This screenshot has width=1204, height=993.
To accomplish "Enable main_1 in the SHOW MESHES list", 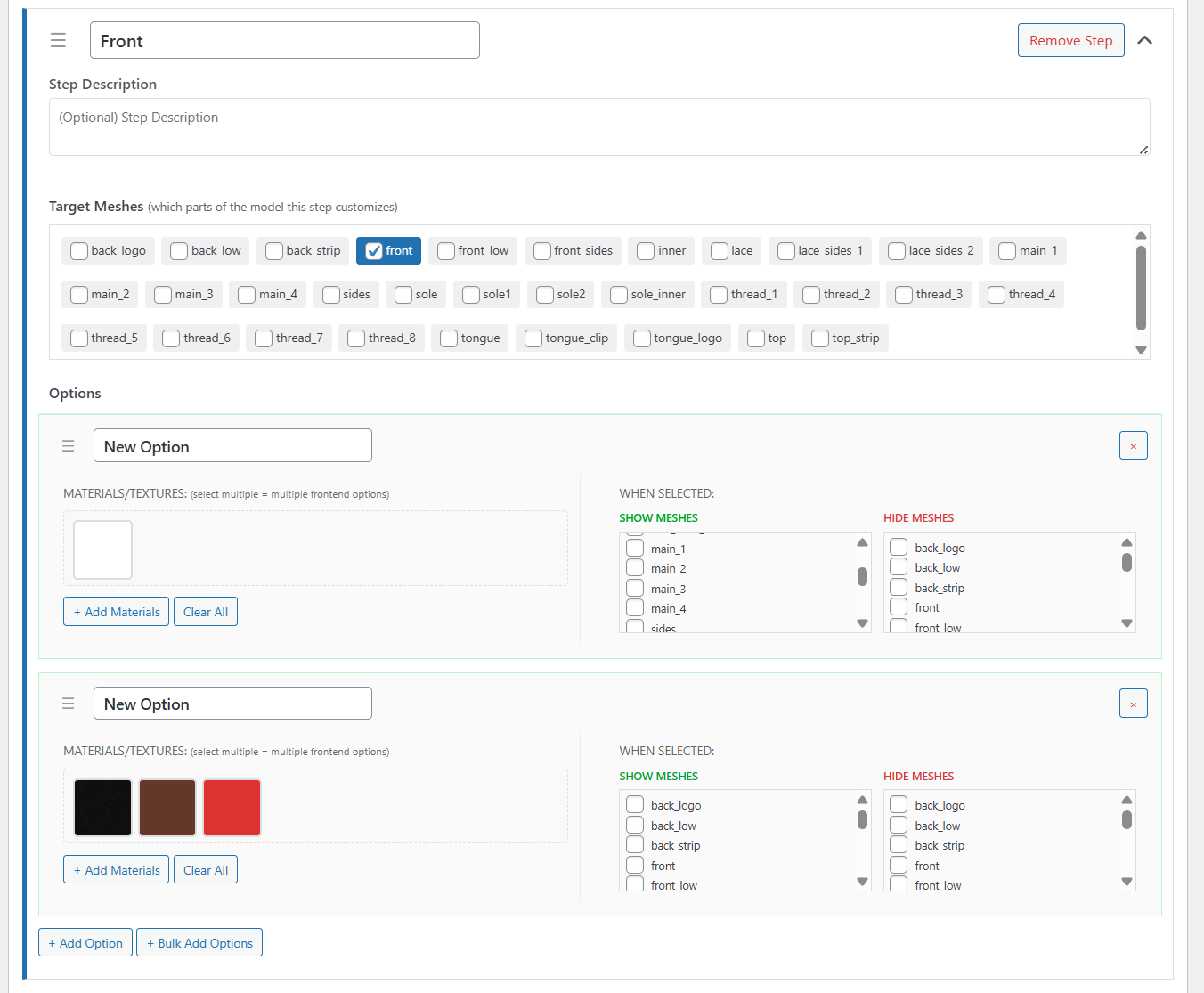I will tap(634, 548).
